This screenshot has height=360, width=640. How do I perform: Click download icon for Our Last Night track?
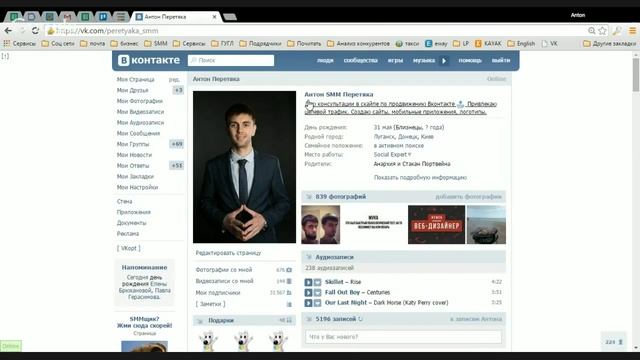pyautogui.click(x=318, y=303)
